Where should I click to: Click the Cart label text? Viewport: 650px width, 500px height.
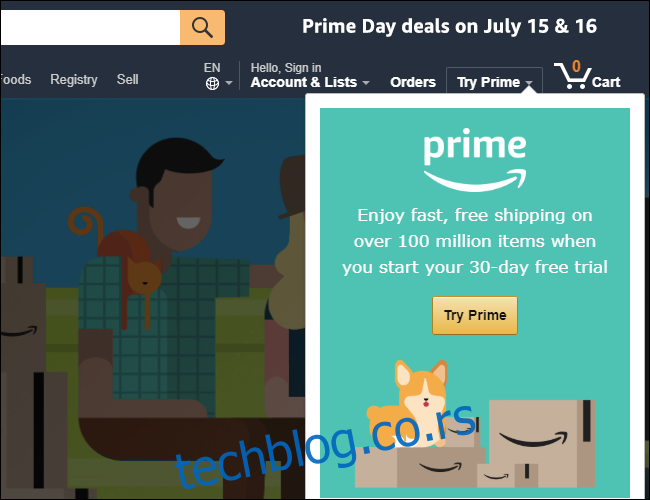(606, 82)
